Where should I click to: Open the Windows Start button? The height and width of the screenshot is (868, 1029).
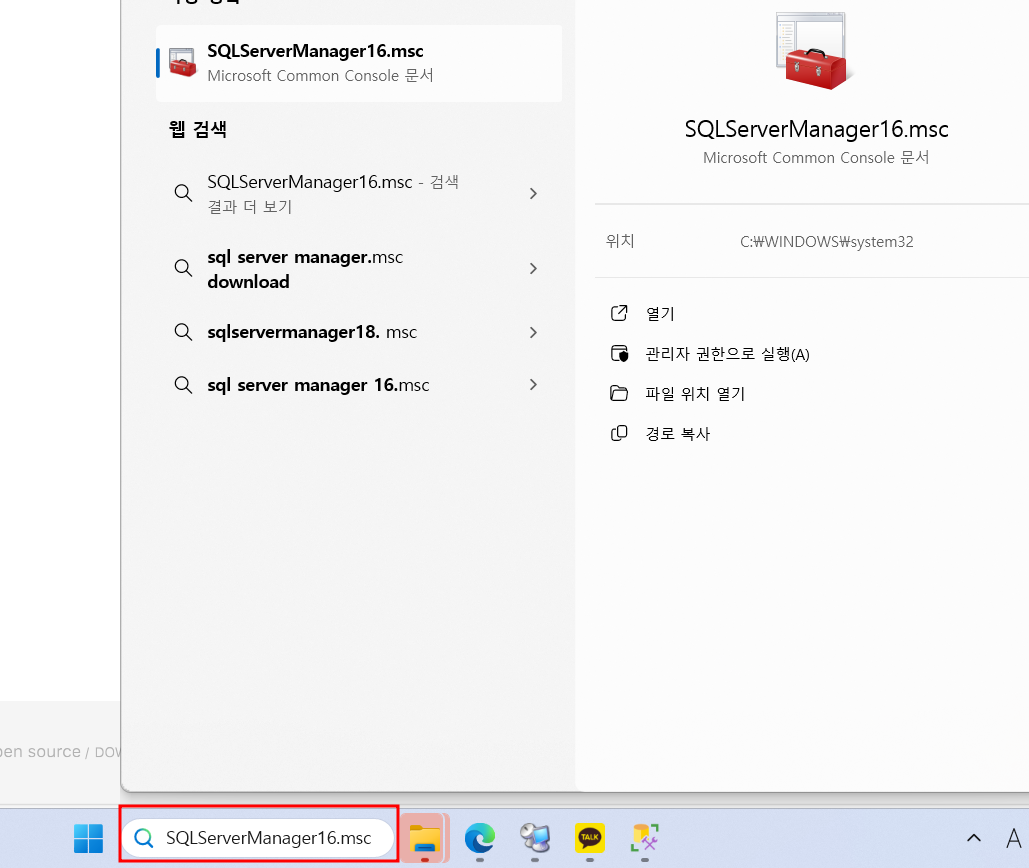[x=89, y=838]
